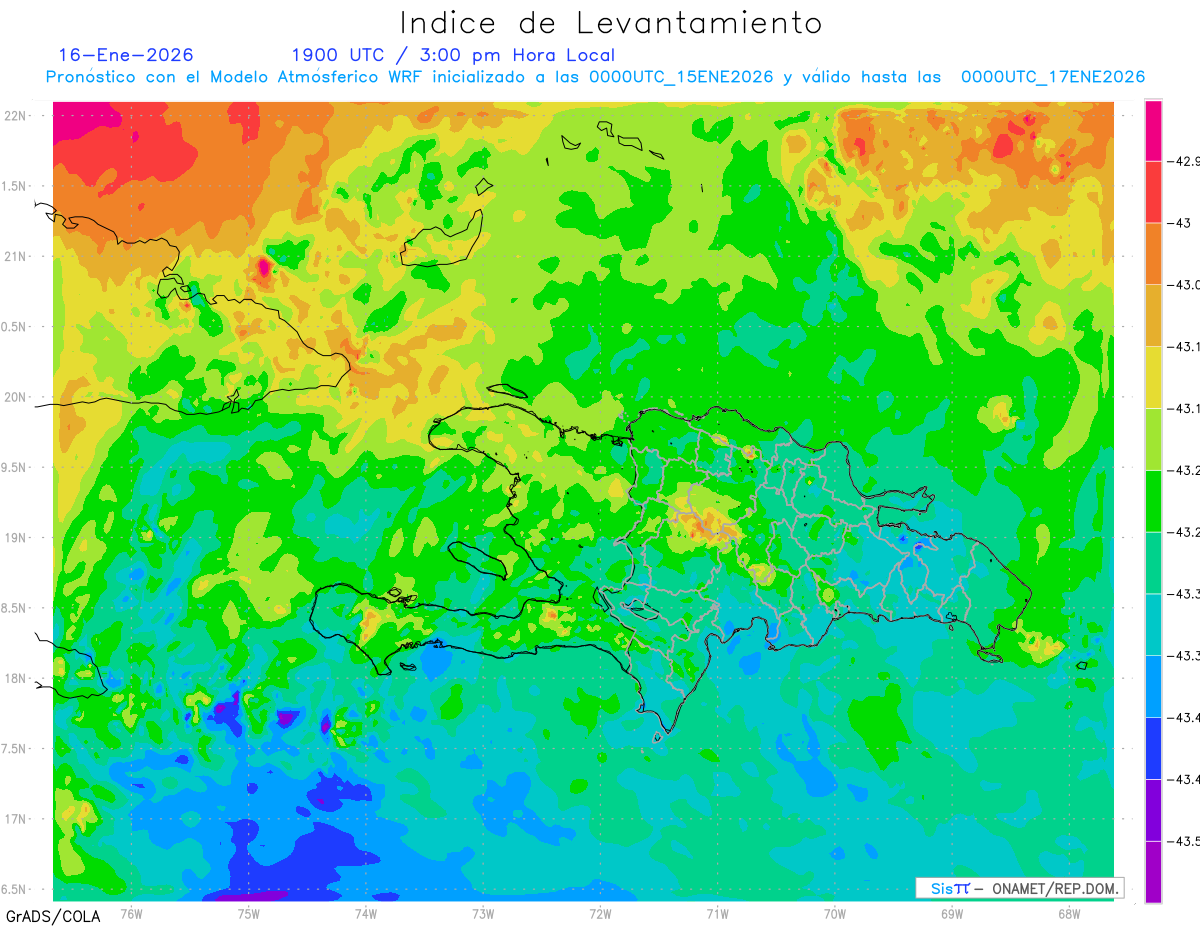Click the 'GrADS/COLA' credit text

53,916
